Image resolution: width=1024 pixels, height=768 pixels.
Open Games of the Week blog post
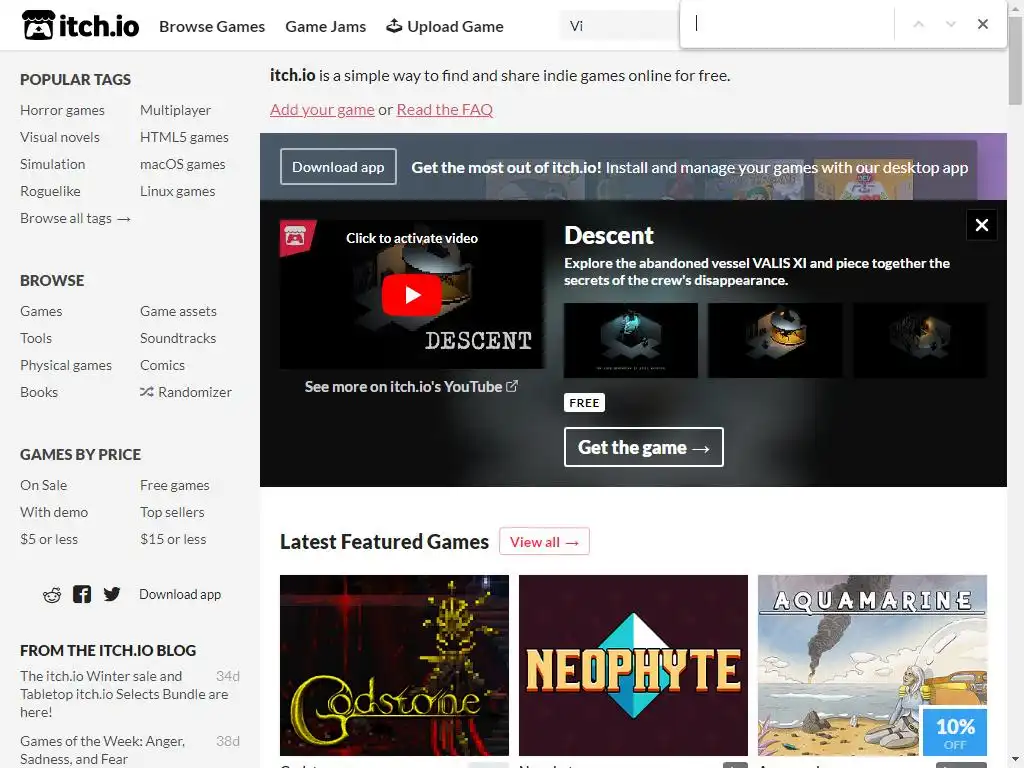coord(102,750)
